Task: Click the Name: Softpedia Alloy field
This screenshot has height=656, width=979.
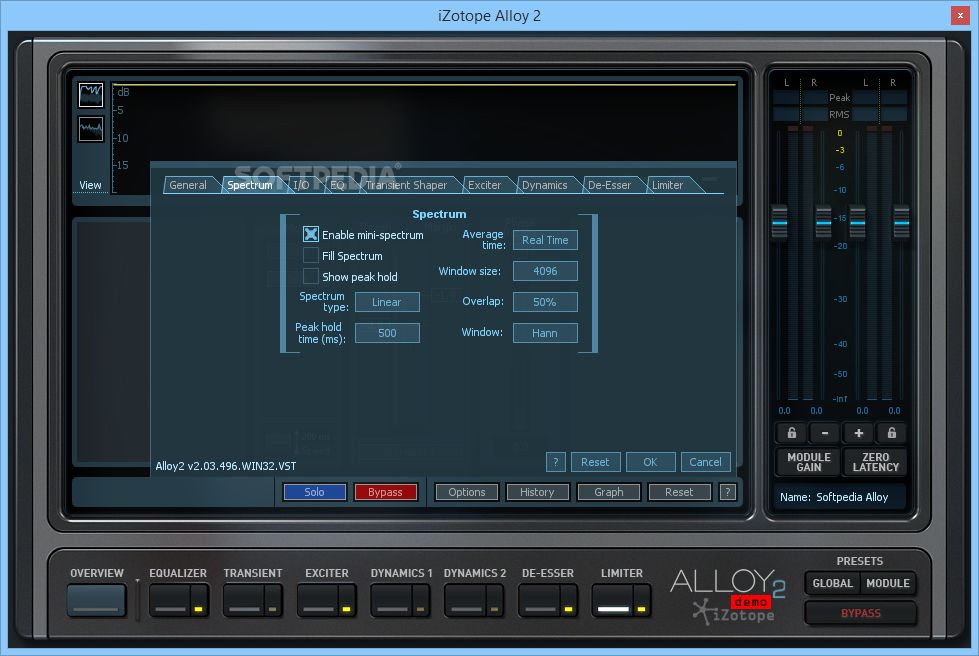Action: click(x=840, y=497)
